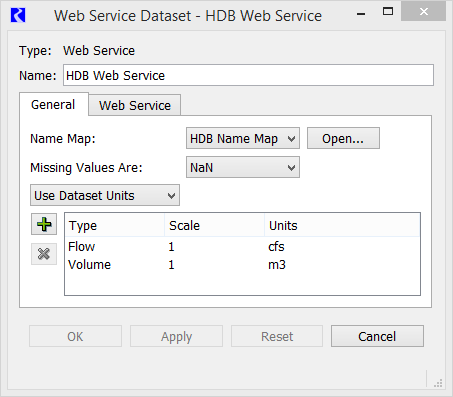Select the General tab
Viewport: 453px width, 397px height.
point(53,105)
